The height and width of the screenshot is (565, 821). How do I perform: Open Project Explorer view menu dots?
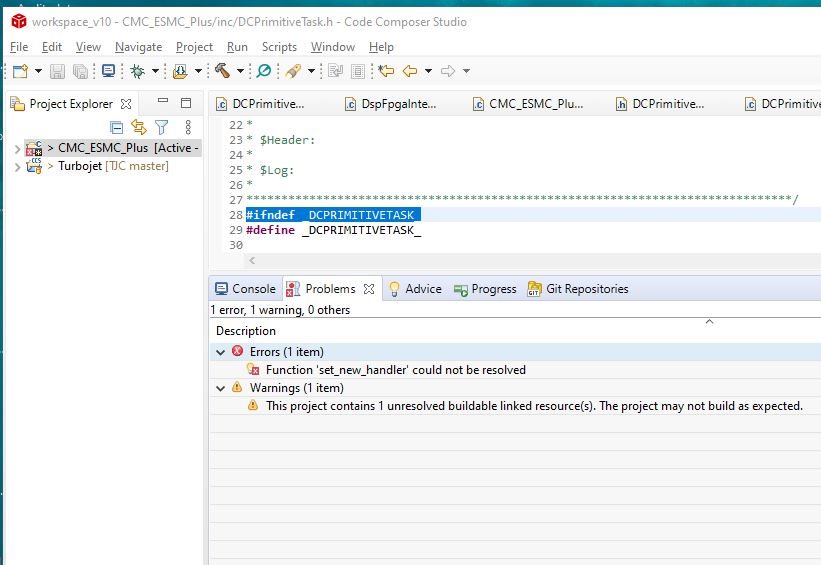click(188, 127)
